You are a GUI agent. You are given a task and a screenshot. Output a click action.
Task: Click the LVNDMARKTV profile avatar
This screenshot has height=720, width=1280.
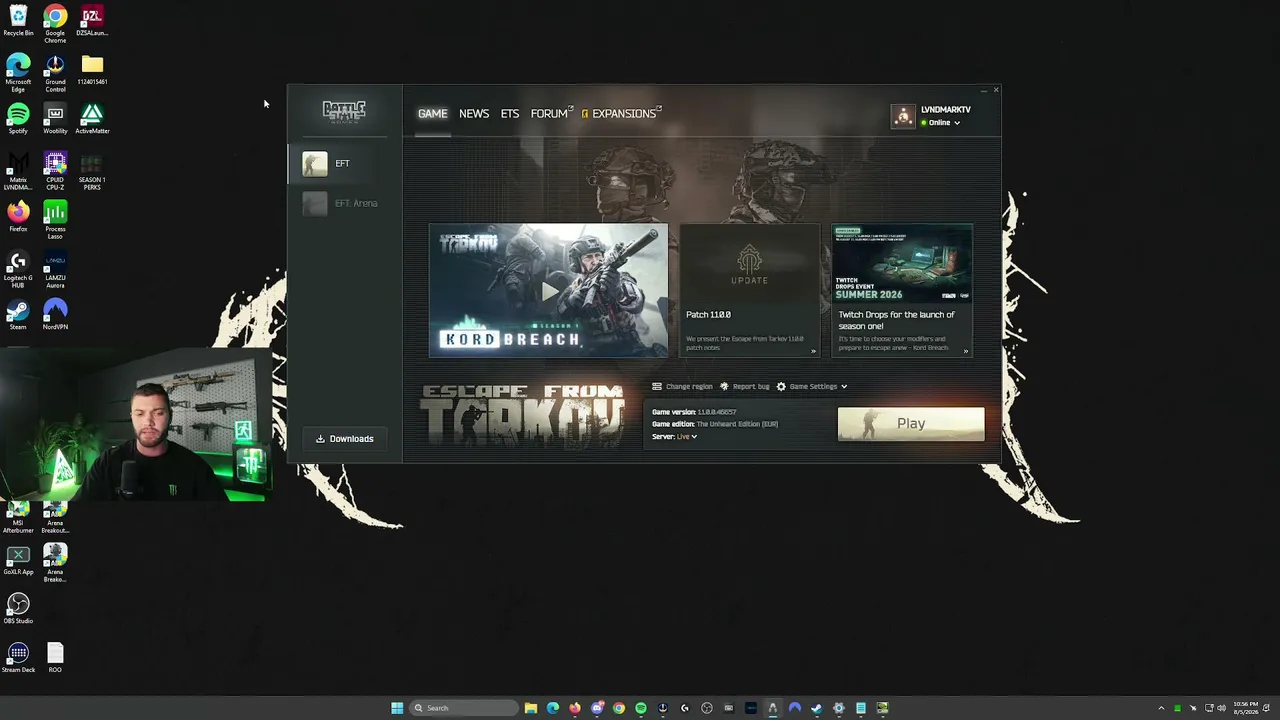(903, 116)
